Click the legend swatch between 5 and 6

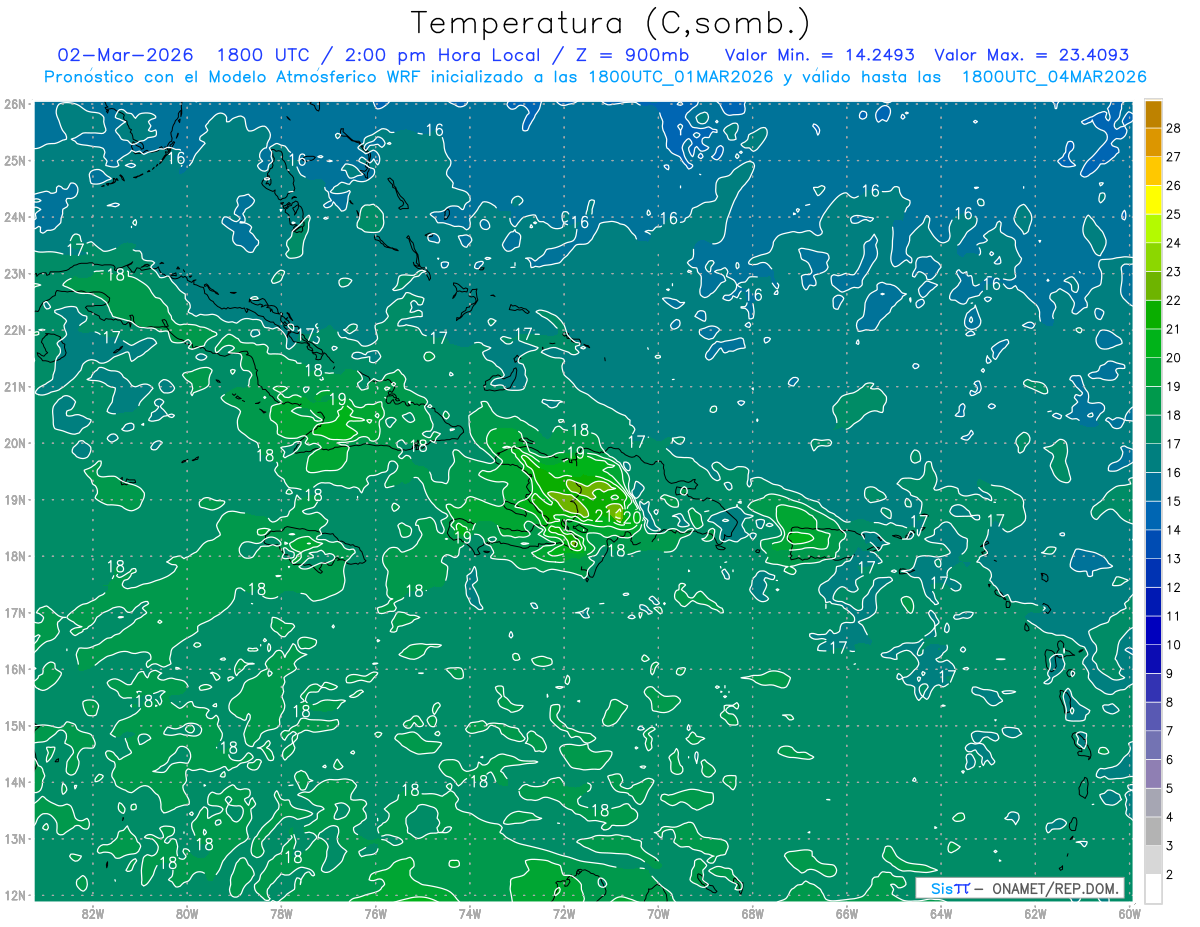pos(1153,775)
